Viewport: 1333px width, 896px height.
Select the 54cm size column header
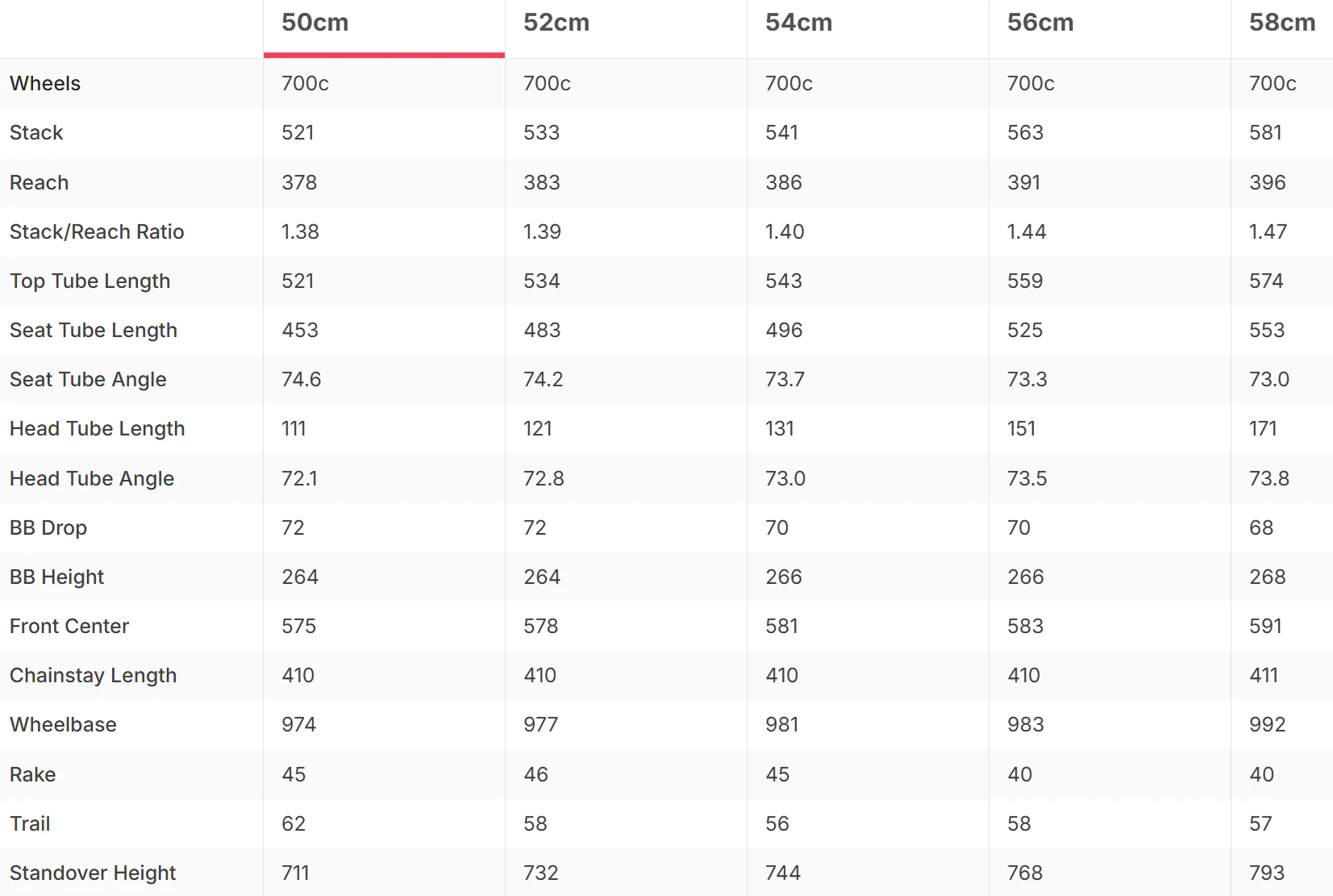coord(799,23)
